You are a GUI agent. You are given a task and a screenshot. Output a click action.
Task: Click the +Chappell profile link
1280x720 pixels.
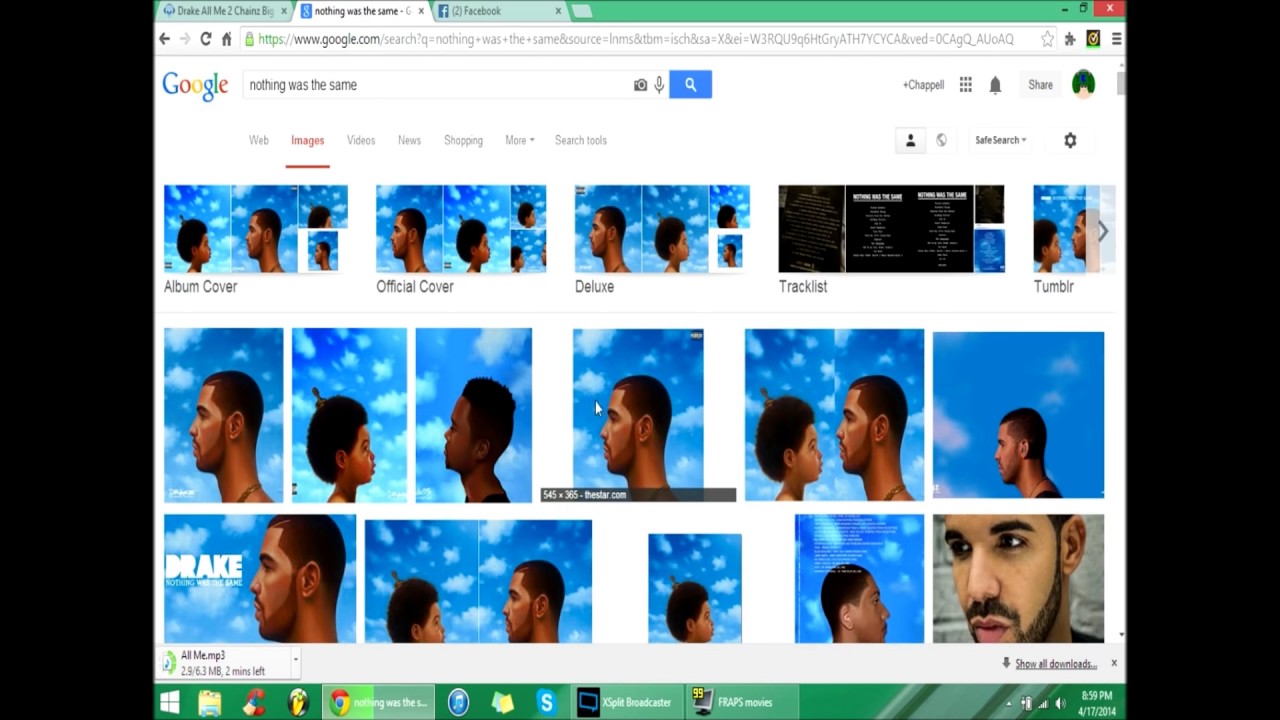click(x=923, y=85)
